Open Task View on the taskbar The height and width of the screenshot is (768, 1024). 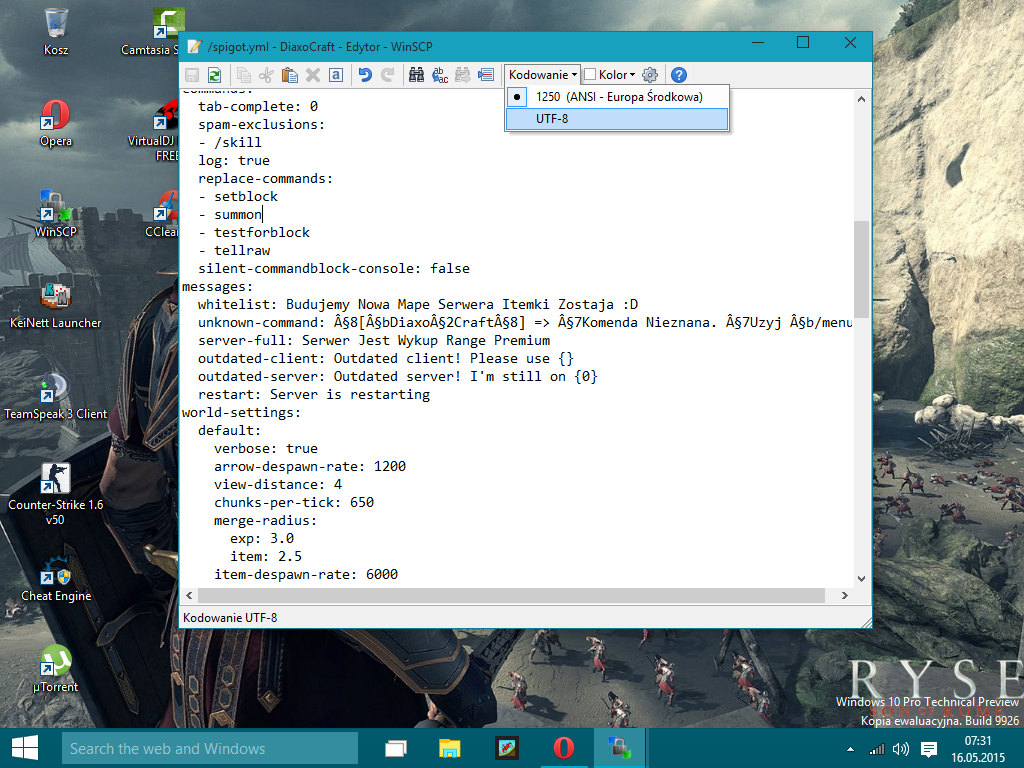[x=396, y=748]
